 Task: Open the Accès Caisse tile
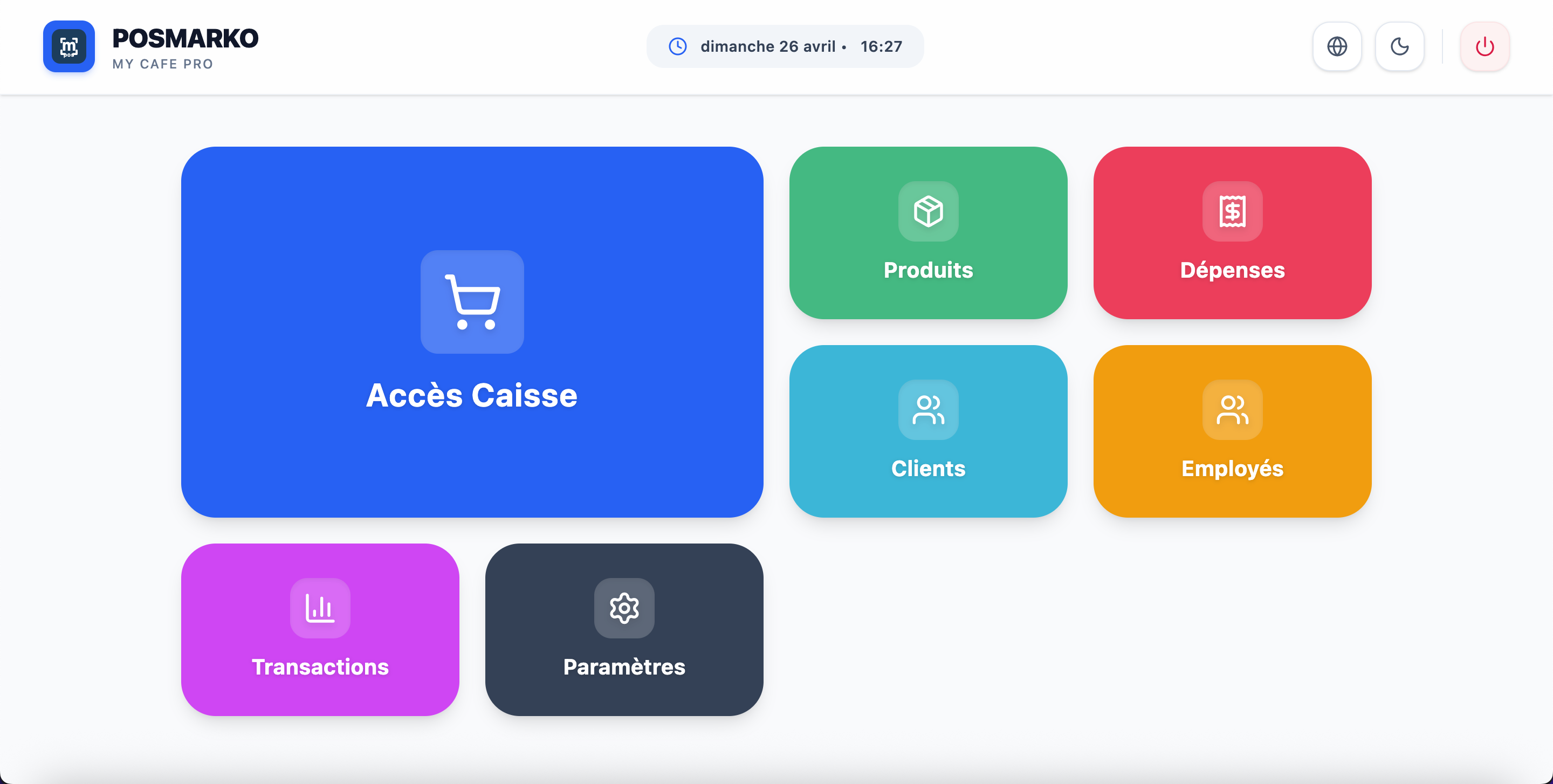coord(472,332)
